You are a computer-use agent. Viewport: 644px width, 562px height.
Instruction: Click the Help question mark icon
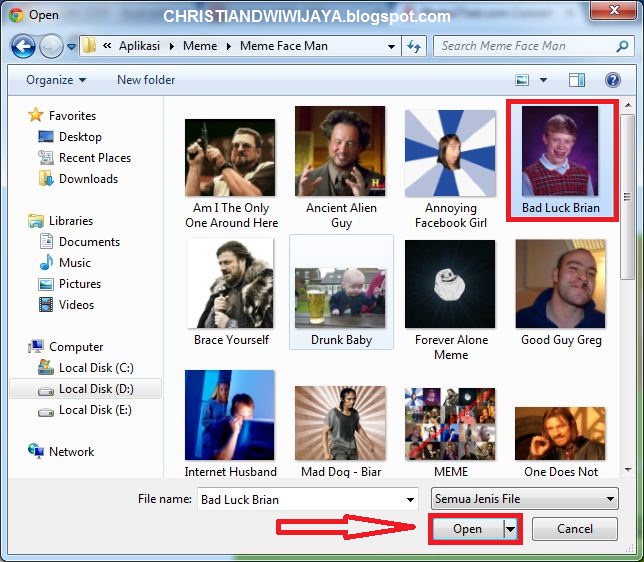[613, 80]
